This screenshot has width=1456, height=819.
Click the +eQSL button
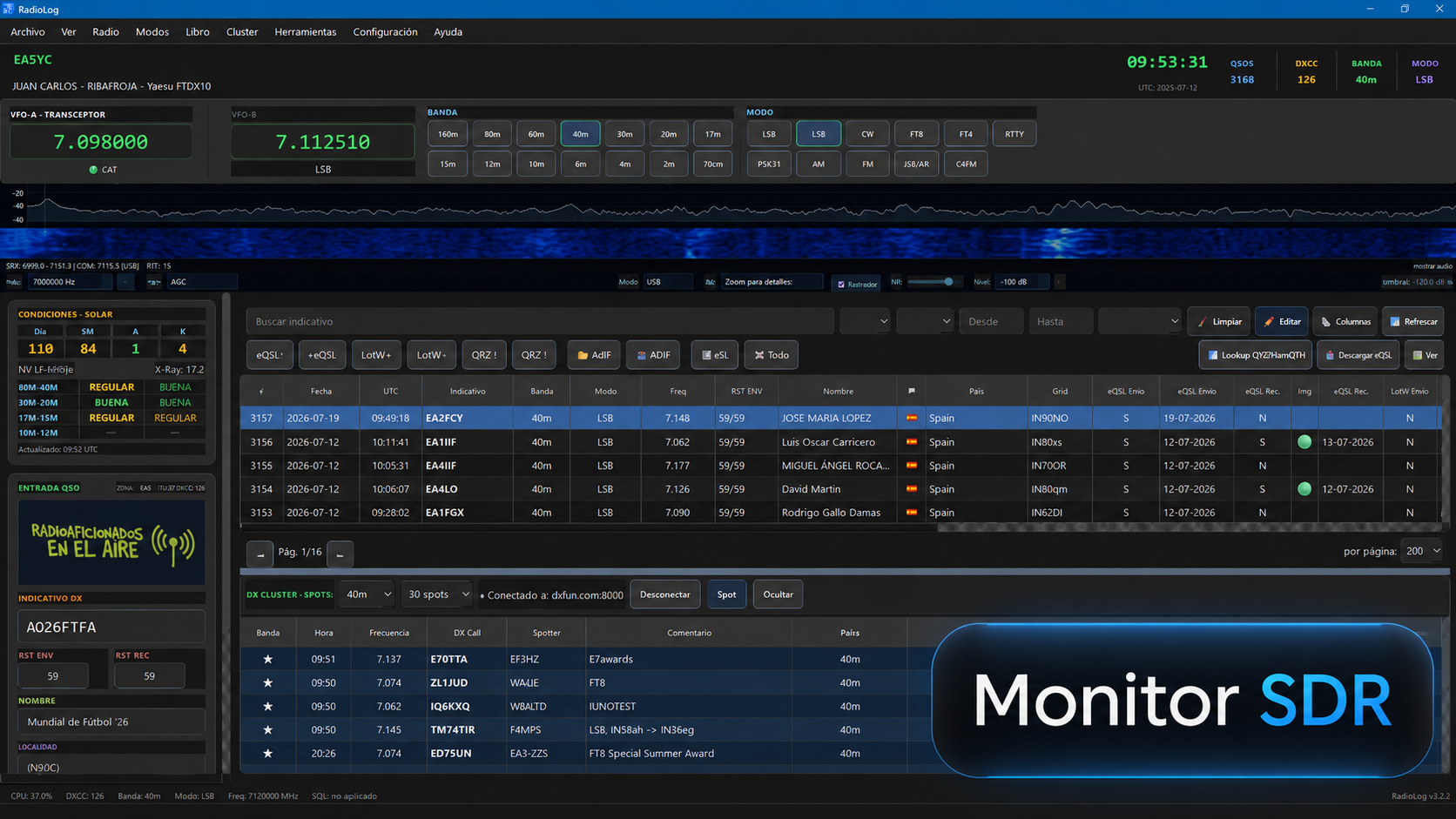(x=322, y=355)
